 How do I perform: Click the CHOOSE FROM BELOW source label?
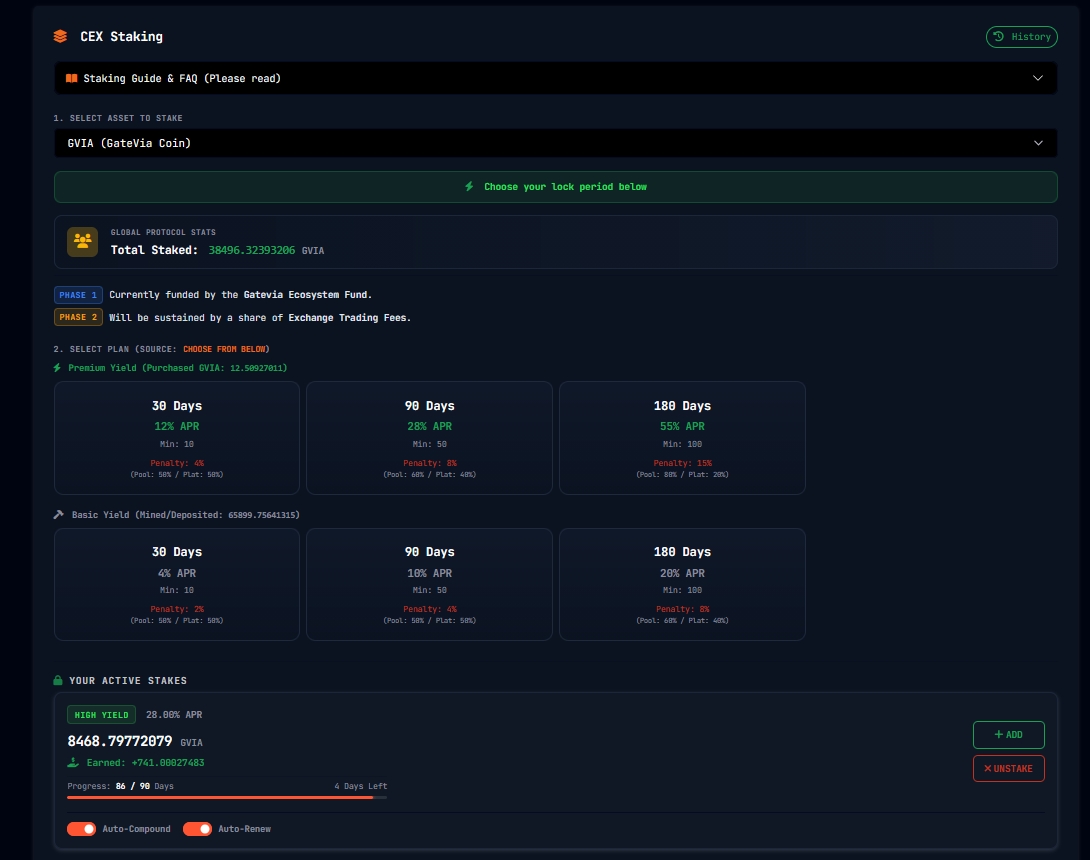[224, 349]
